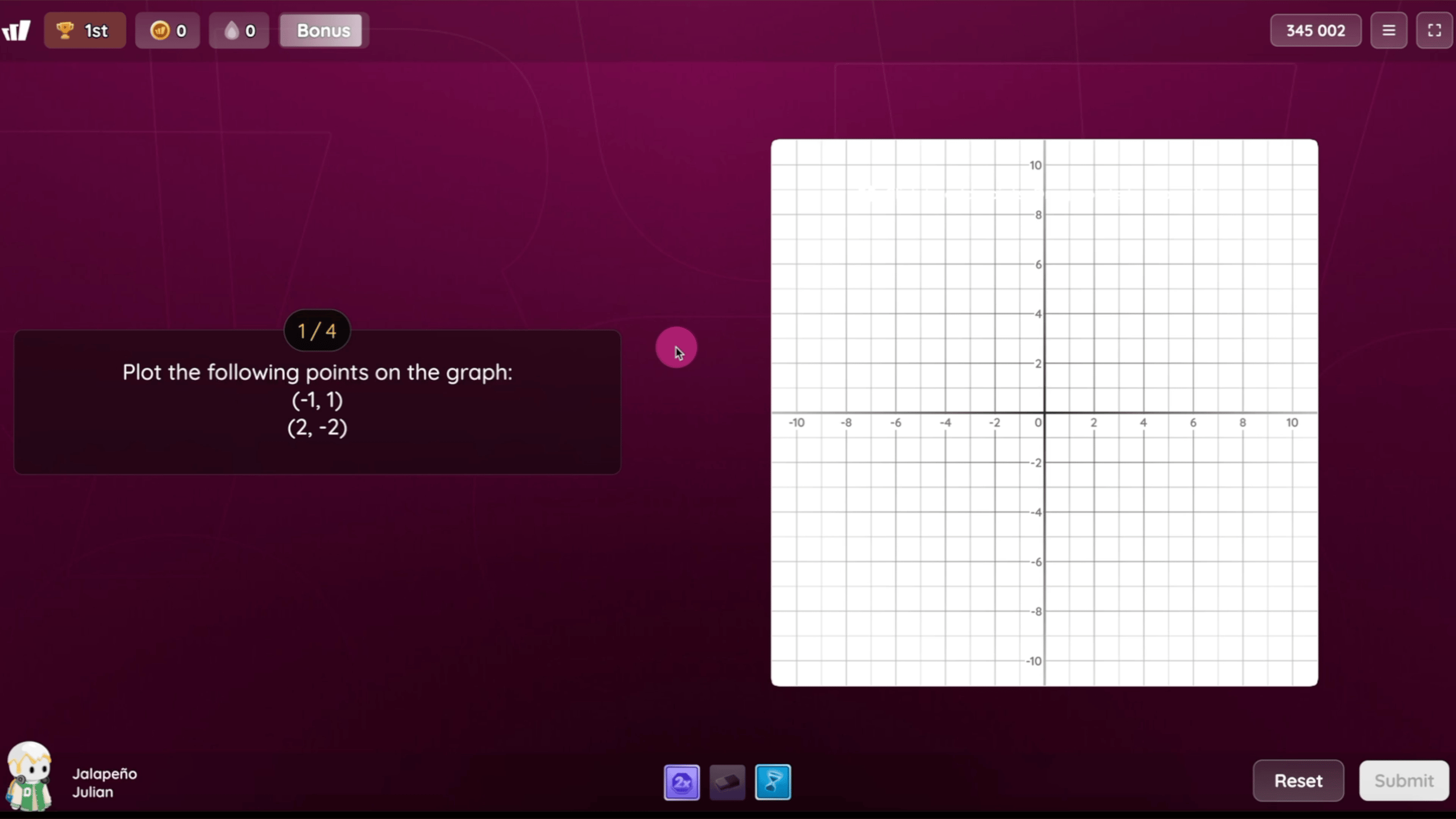Open the 1st place trophy rank badge
This screenshot has width=1456, height=819.
(85, 30)
